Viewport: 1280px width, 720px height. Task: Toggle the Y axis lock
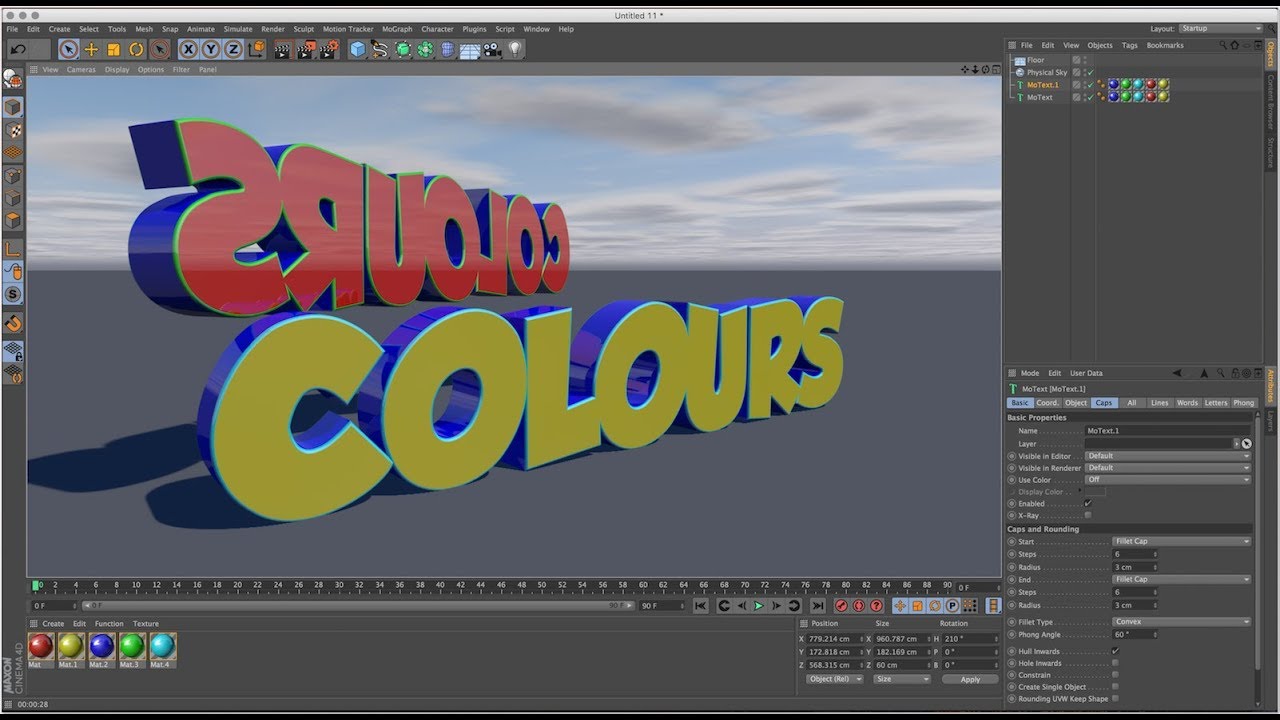point(211,49)
